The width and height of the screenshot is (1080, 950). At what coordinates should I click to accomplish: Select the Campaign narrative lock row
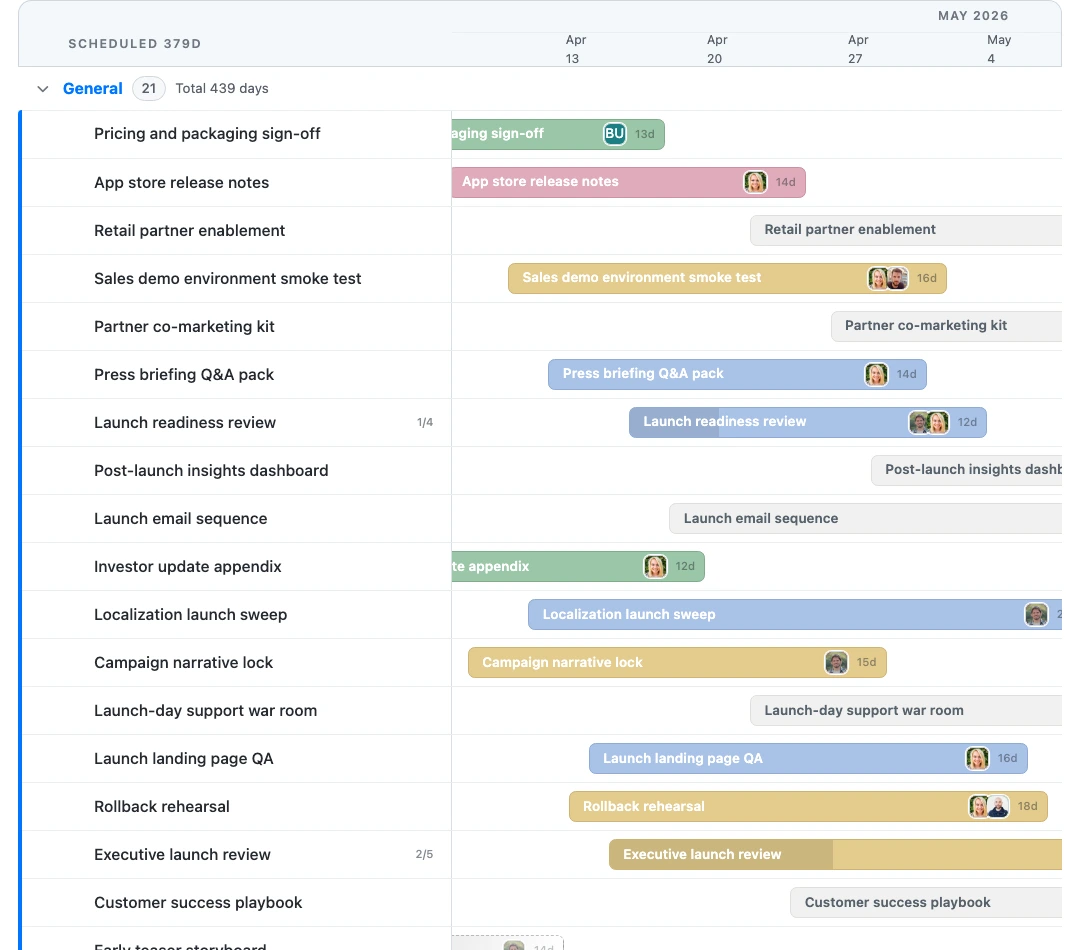click(x=237, y=663)
